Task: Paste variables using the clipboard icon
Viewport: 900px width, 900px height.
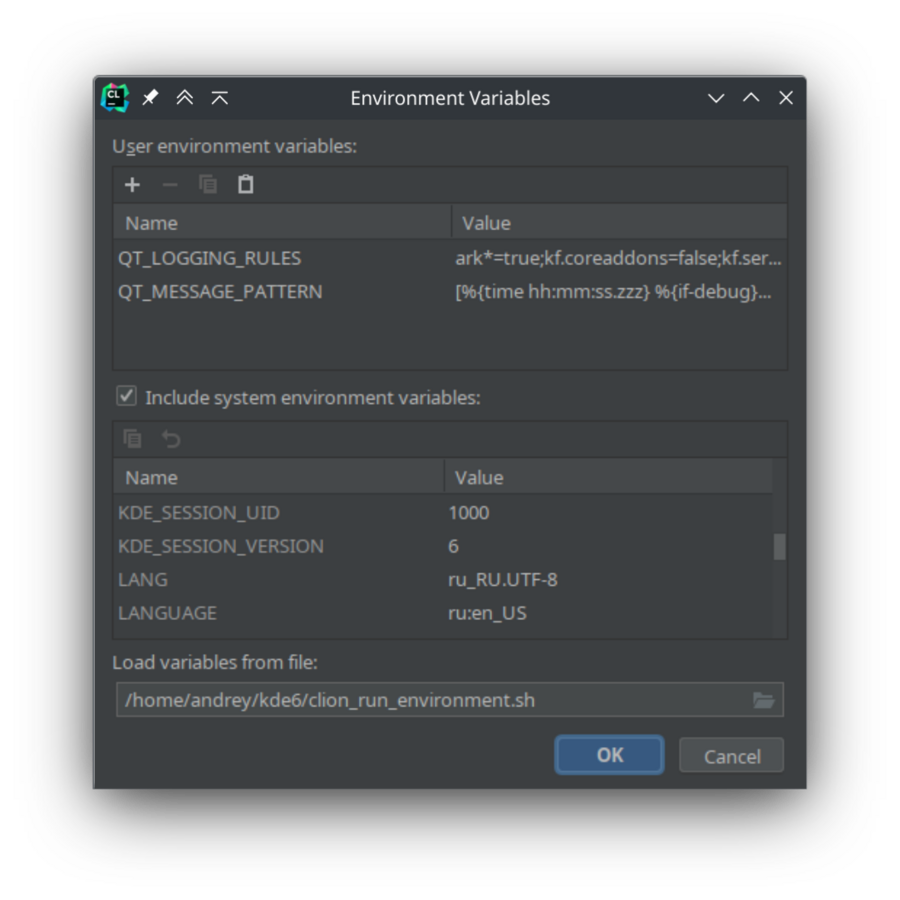Action: (246, 185)
